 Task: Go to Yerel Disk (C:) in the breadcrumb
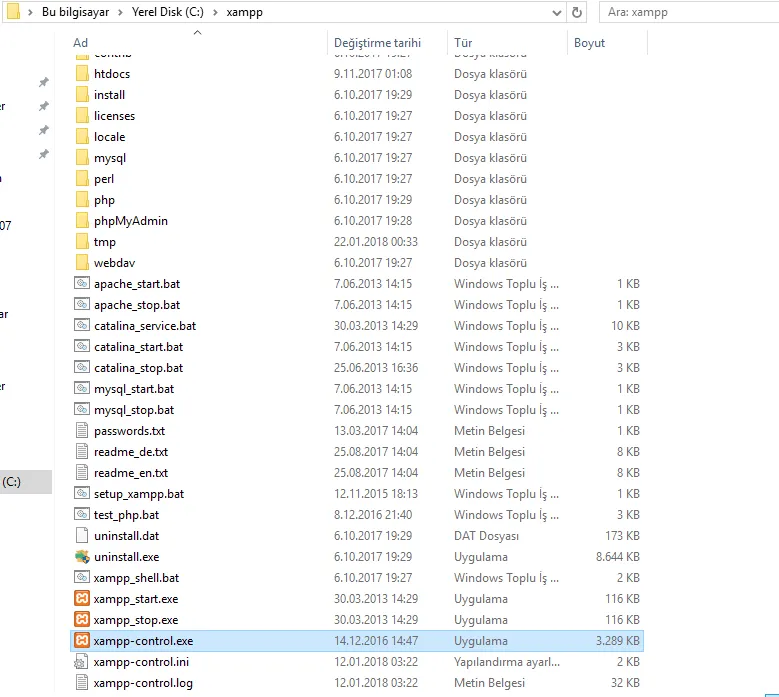coord(167,12)
